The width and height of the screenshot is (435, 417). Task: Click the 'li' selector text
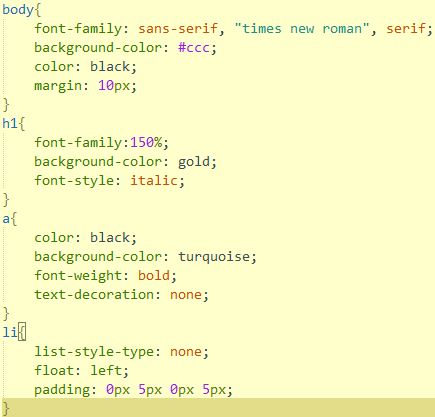click(10, 332)
